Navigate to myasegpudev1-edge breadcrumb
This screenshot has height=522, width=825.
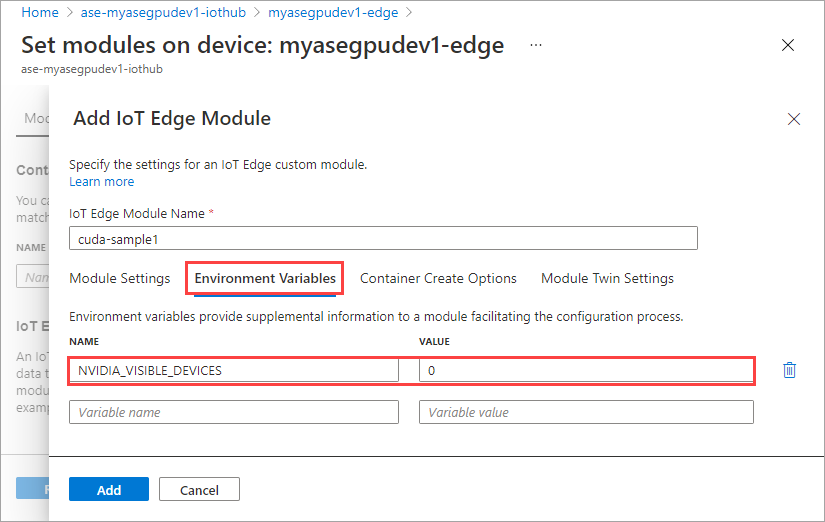pyautogui.click(x=333, y=12)
